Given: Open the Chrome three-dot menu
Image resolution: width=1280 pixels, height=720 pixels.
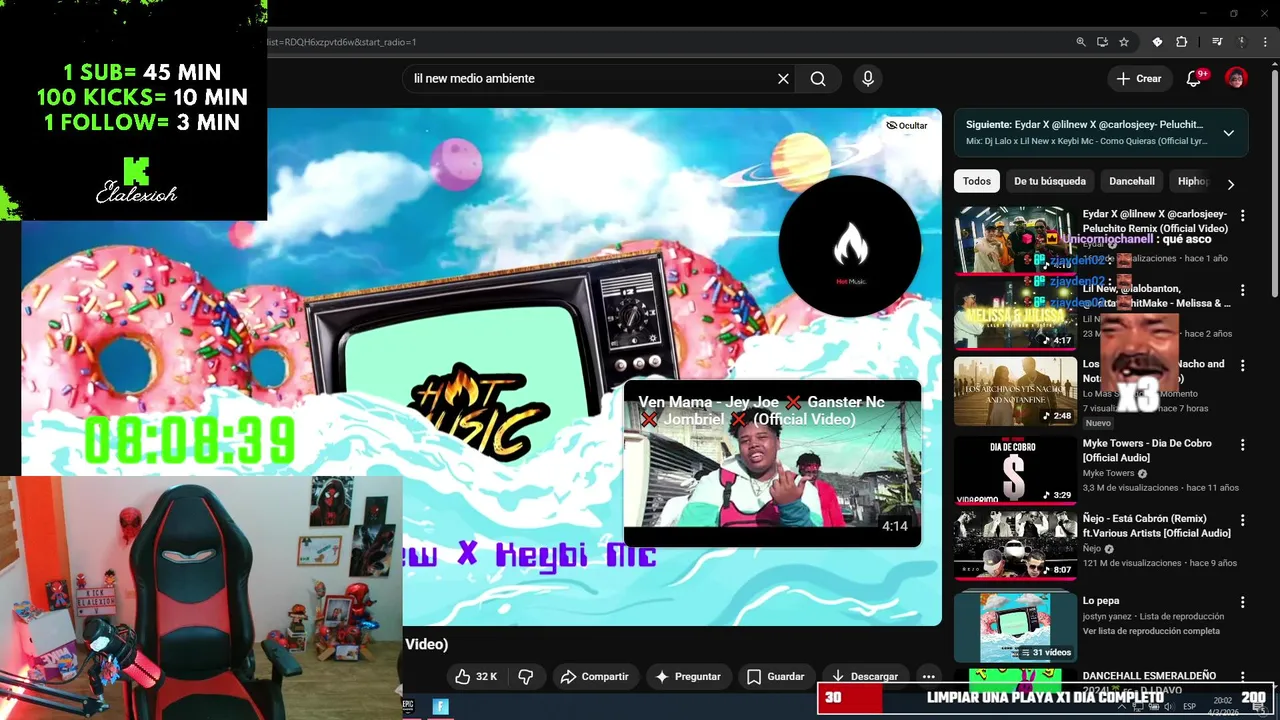Looking at the screenshot, I should (x=1265, y=42).
